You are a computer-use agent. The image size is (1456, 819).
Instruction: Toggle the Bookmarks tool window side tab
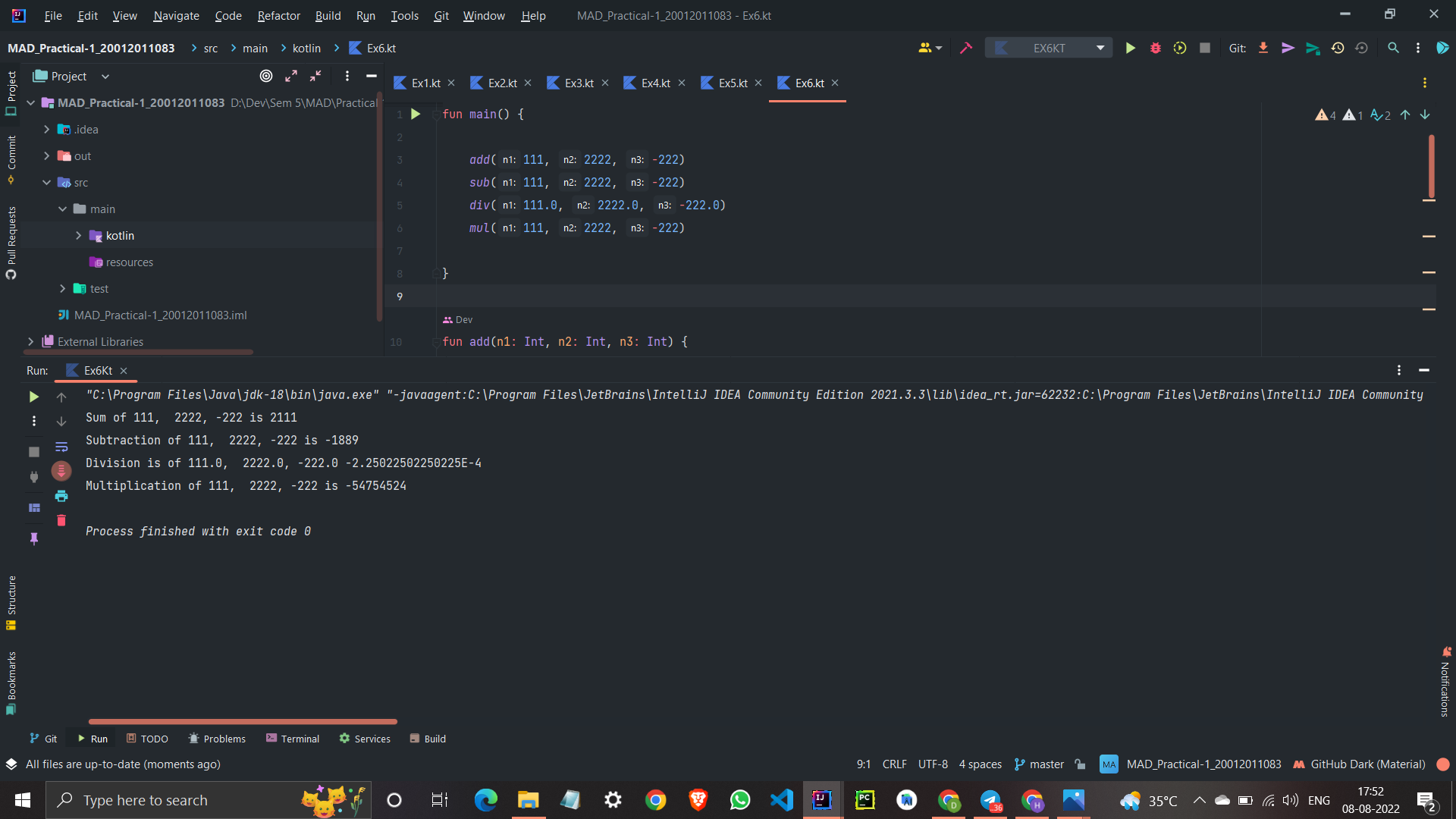click(x=11, y=682)
